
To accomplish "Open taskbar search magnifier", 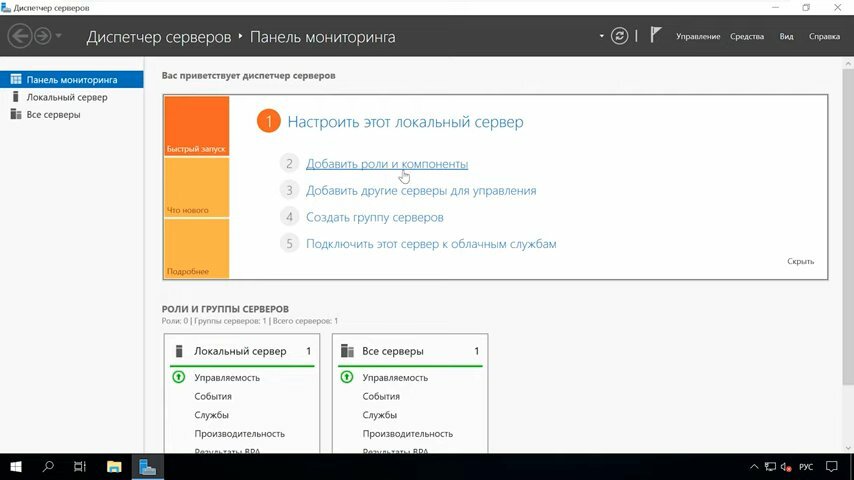I will tap(48, 467).
